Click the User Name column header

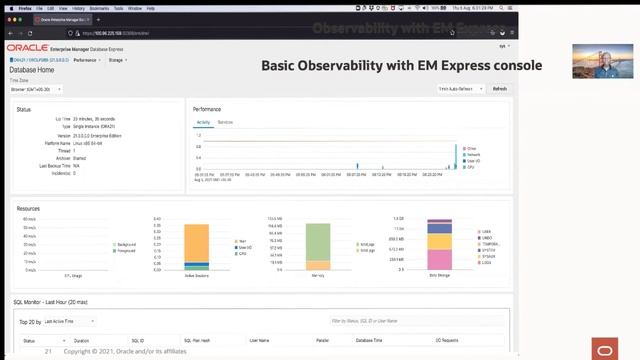[x=259, y=340]
